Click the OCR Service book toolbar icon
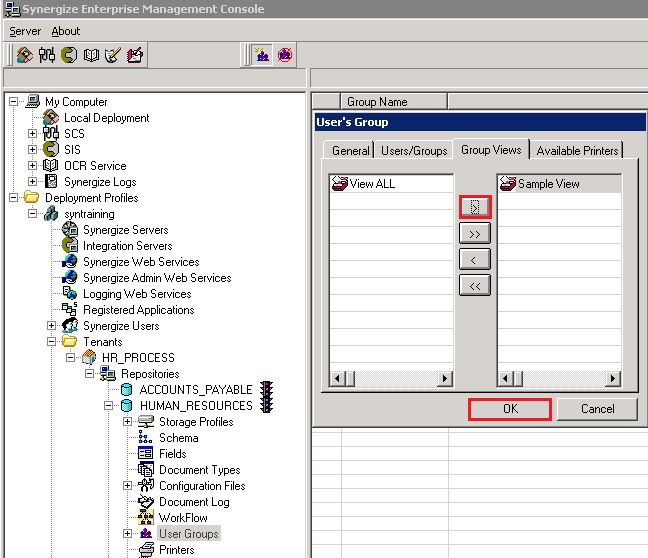 pos(91,55)
